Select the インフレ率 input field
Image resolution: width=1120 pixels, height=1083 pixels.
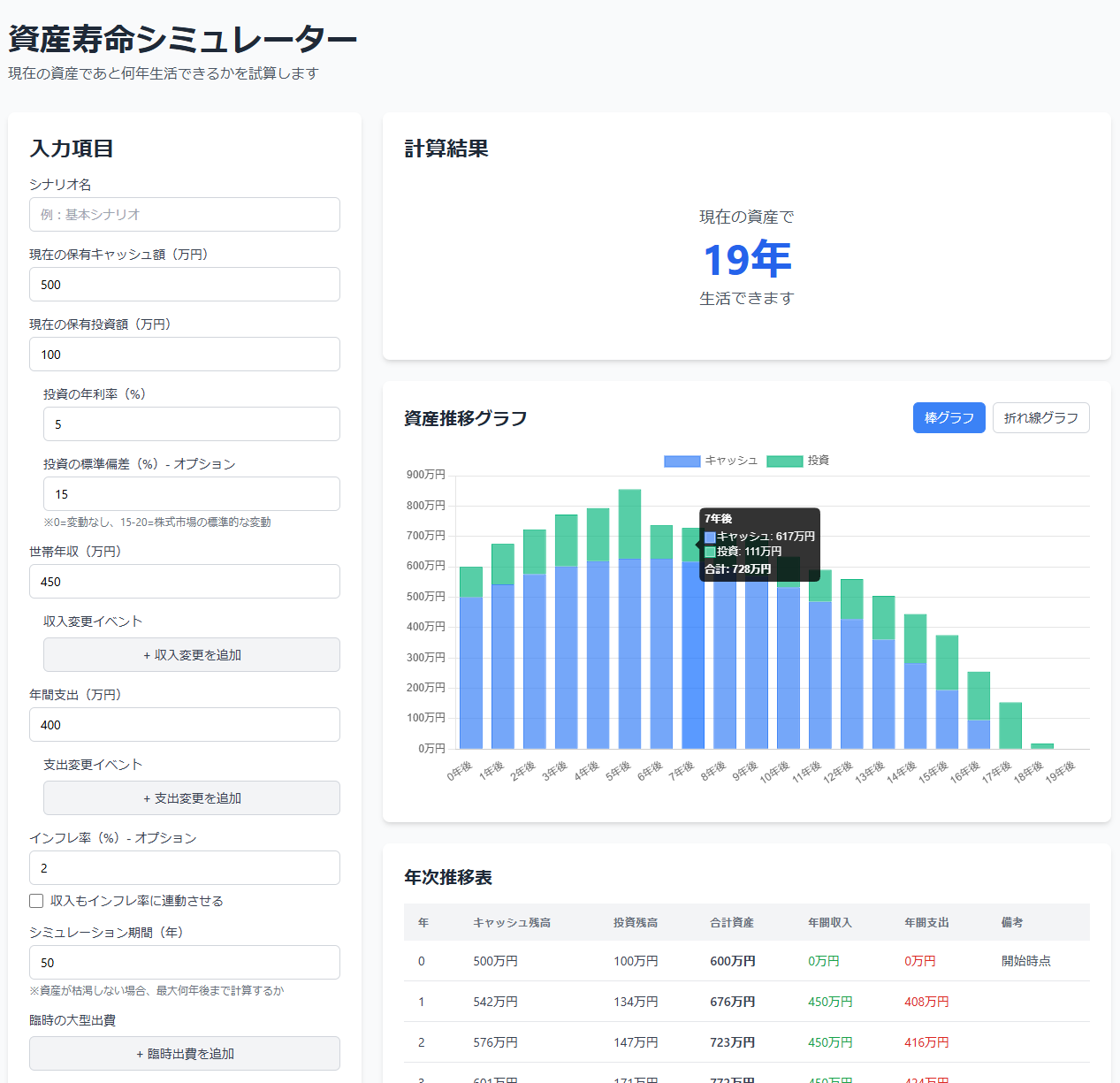click(185, 868)
